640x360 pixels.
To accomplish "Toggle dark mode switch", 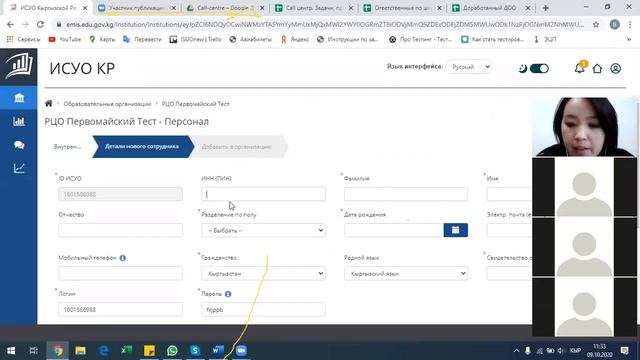I will pyautogui.click(x=539, y=69).
